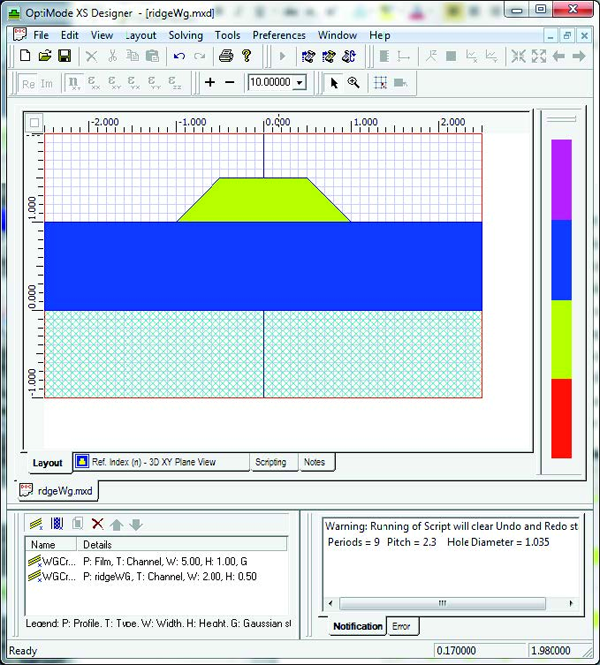Delete the selected waveguide with red X
This screenshot has height=665, width=600.
point(98,524)
